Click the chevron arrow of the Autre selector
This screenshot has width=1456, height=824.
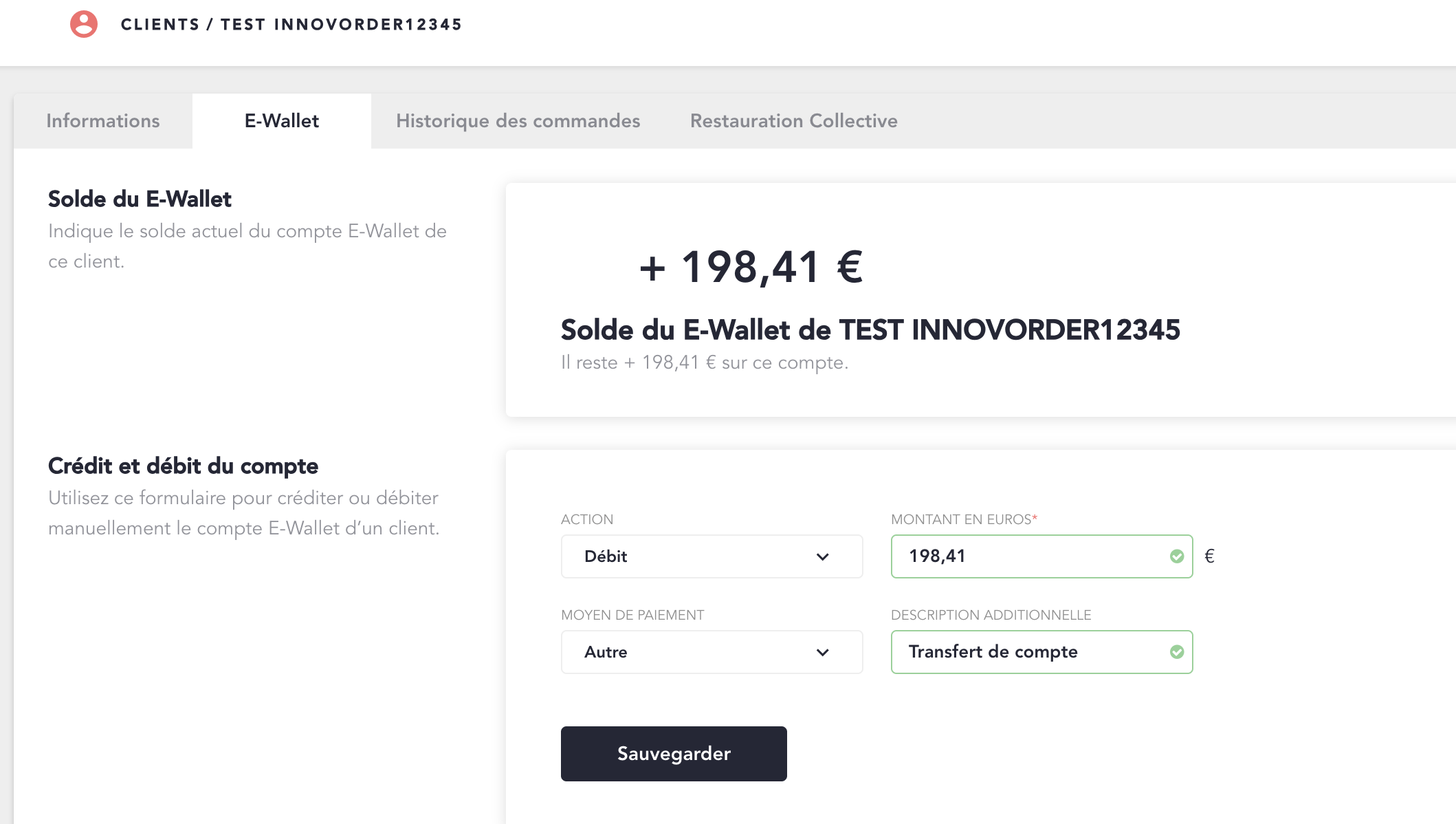point(823,652)
